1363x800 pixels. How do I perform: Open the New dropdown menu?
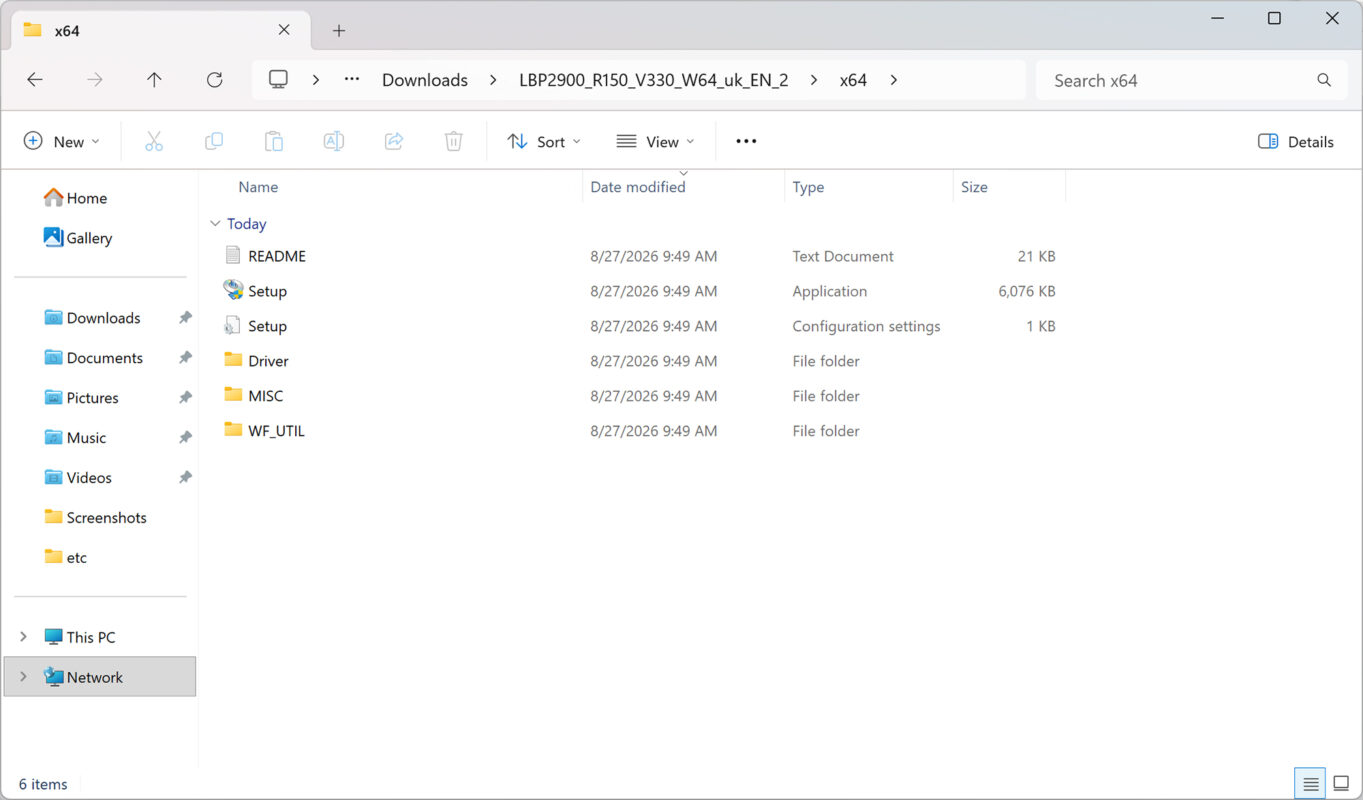pyautogui.click(x=62, y=142)
